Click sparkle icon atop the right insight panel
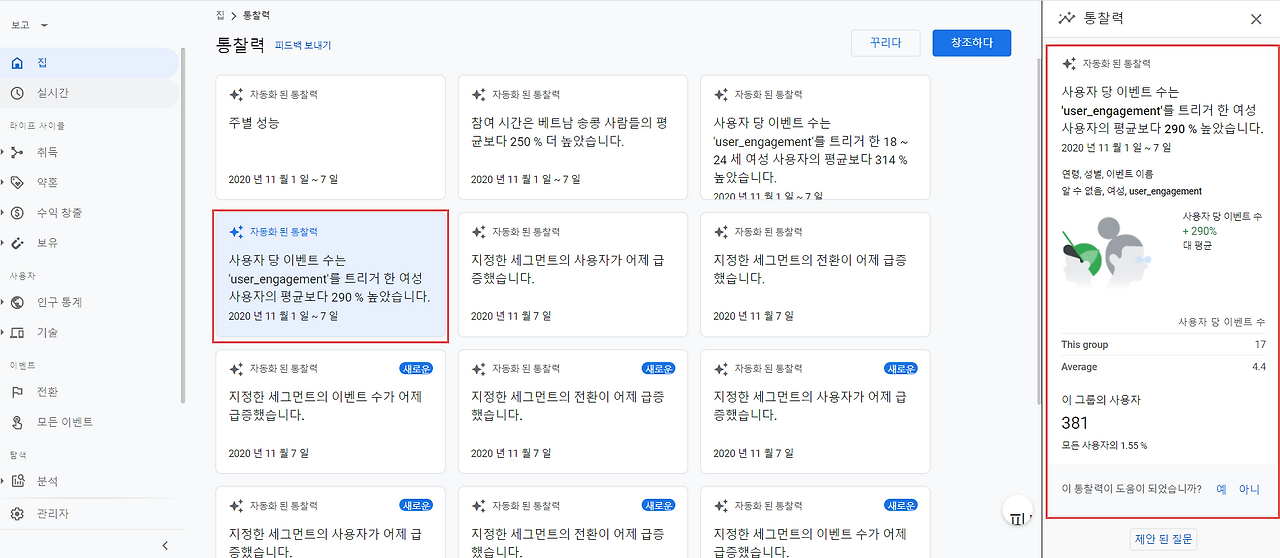The width and height of the screenshot is (1280, 558). coord(1069,63)
